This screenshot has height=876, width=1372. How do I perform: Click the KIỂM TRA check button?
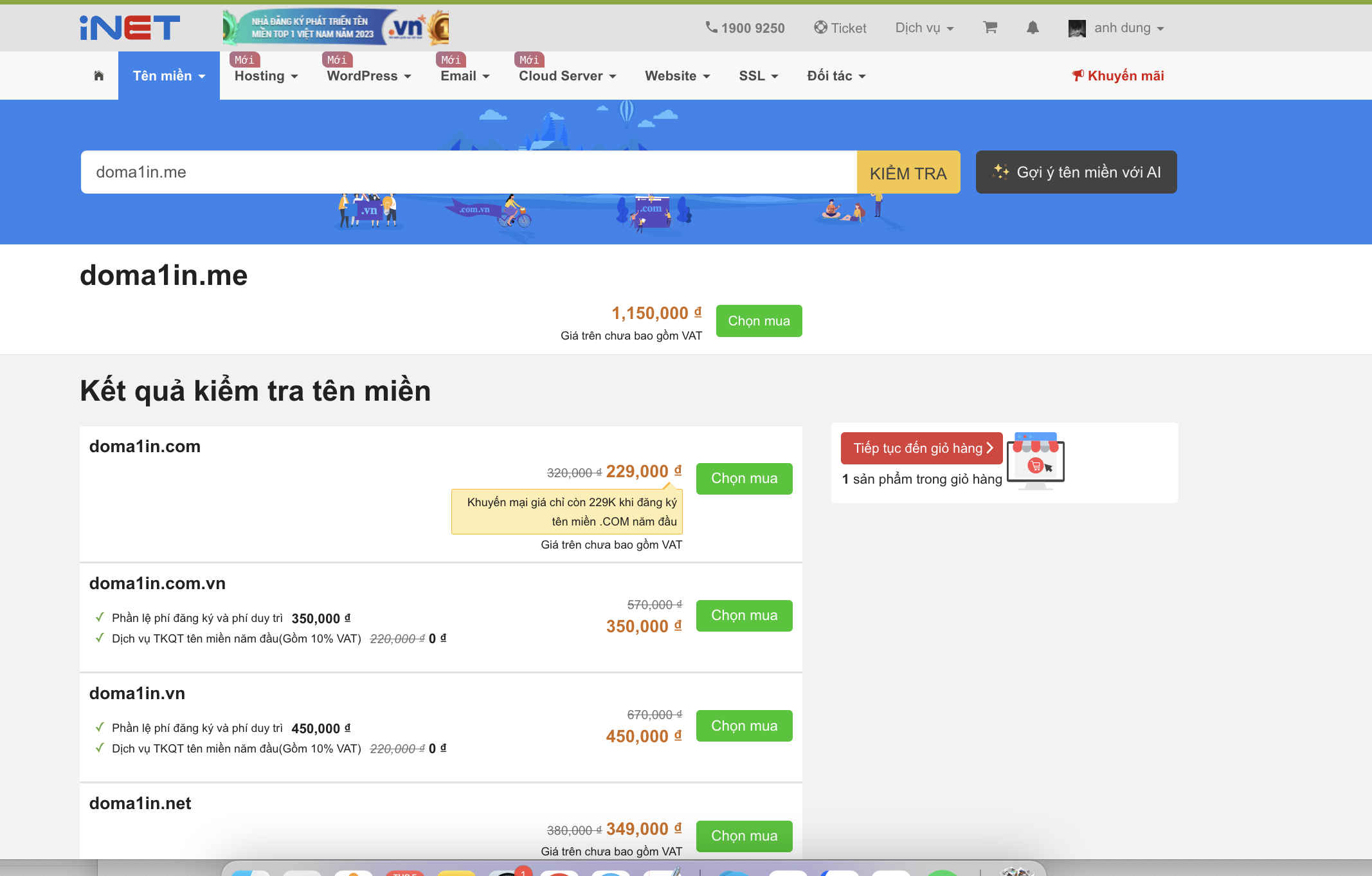pos(908,172)
